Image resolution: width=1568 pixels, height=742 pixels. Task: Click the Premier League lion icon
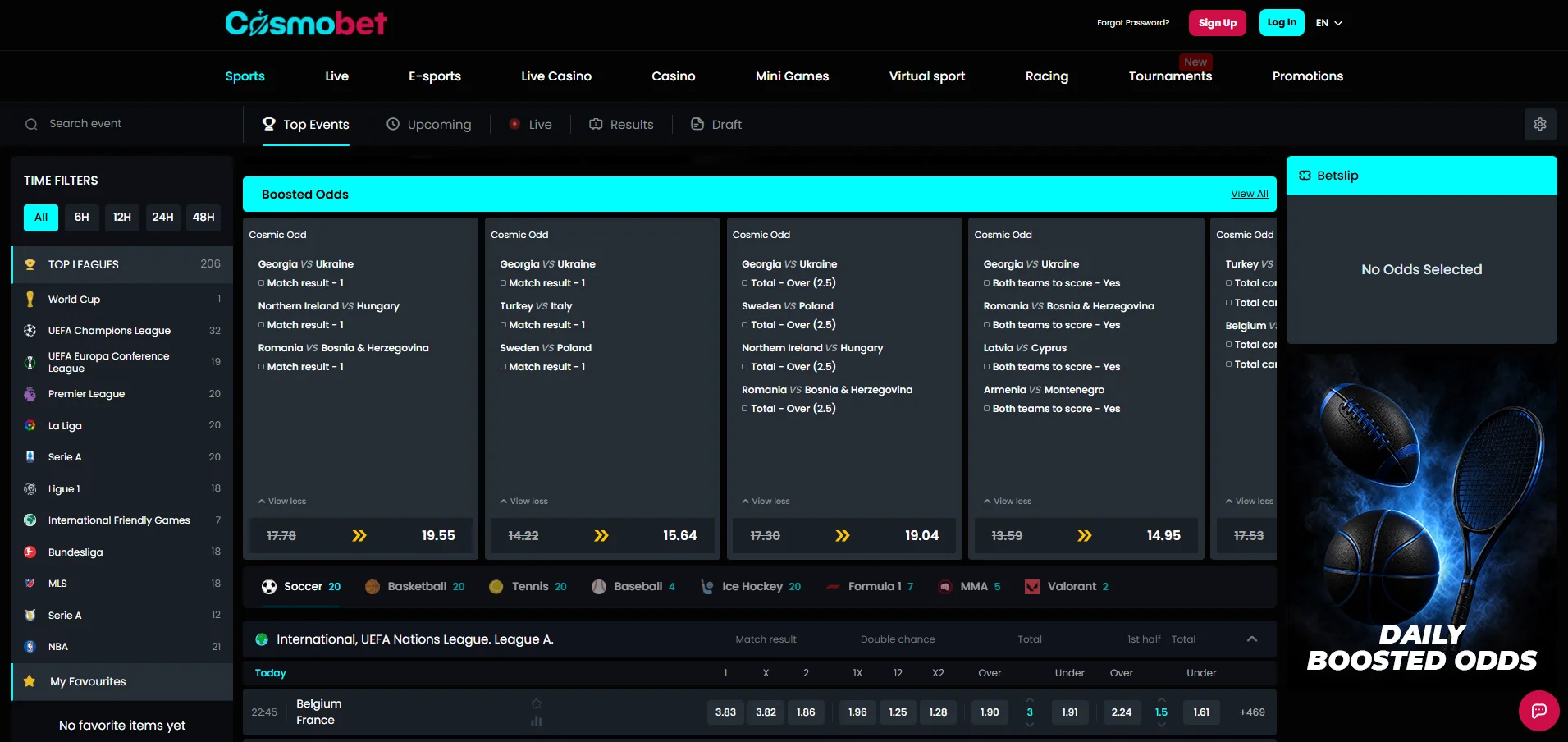tap(30, 394)
